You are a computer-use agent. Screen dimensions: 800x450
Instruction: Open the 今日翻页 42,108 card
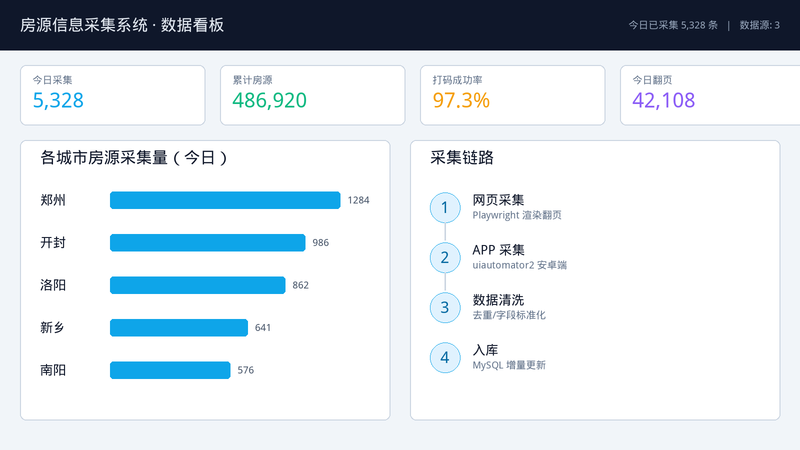point(710,95)
